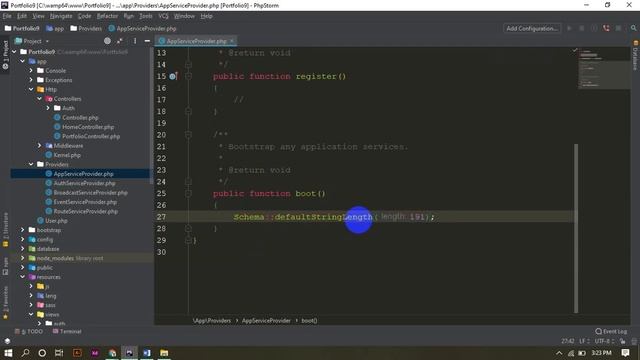Open the Tools menu
Image resolution: width=640 pixels, height=360 pixels.
[x=146, y=16]
